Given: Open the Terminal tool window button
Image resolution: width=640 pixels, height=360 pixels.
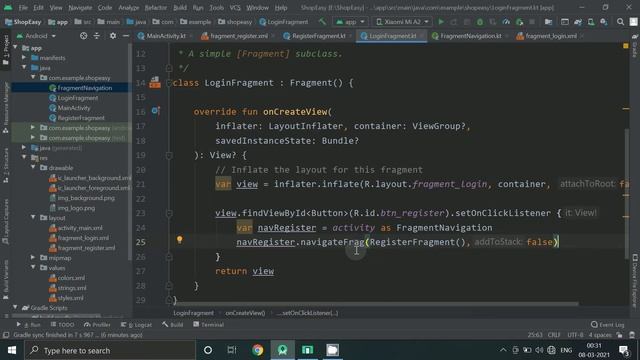Looking at the screenshot, I should click(x=208, y=324).
